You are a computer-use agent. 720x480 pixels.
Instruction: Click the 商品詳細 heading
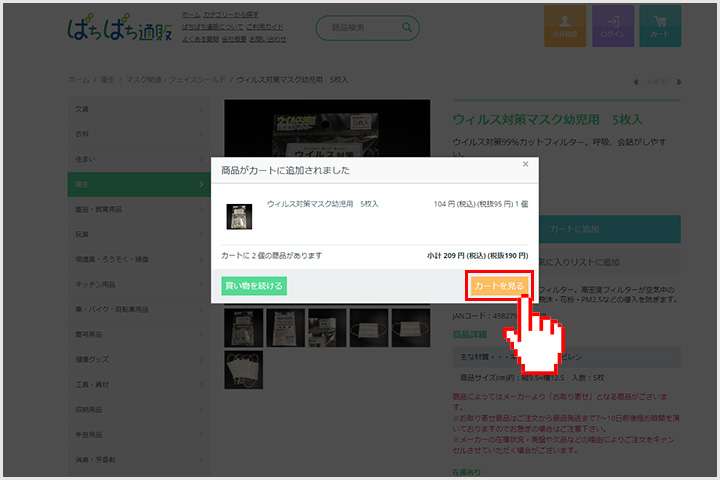[469, 334]
